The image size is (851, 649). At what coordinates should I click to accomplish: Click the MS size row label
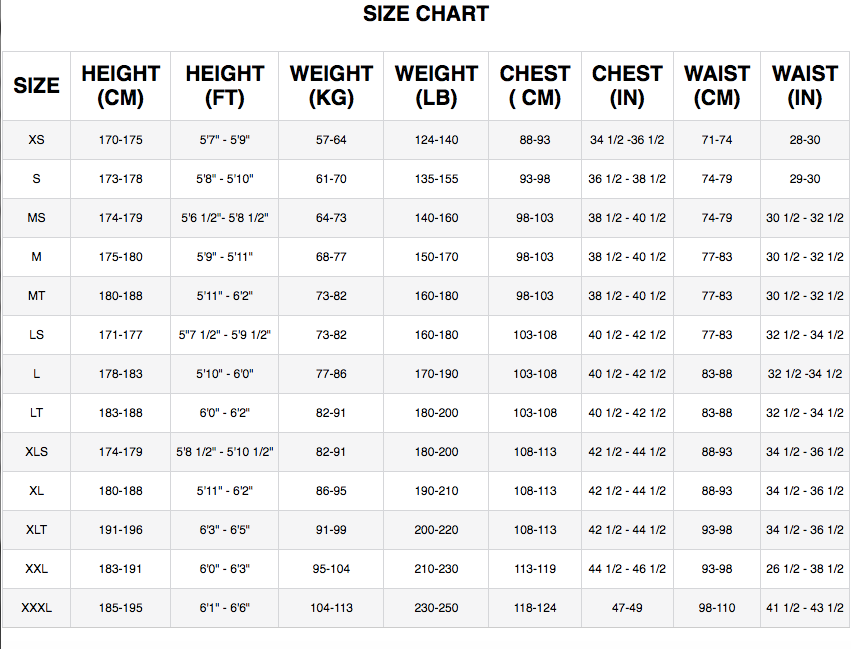(x=36, y=218)
